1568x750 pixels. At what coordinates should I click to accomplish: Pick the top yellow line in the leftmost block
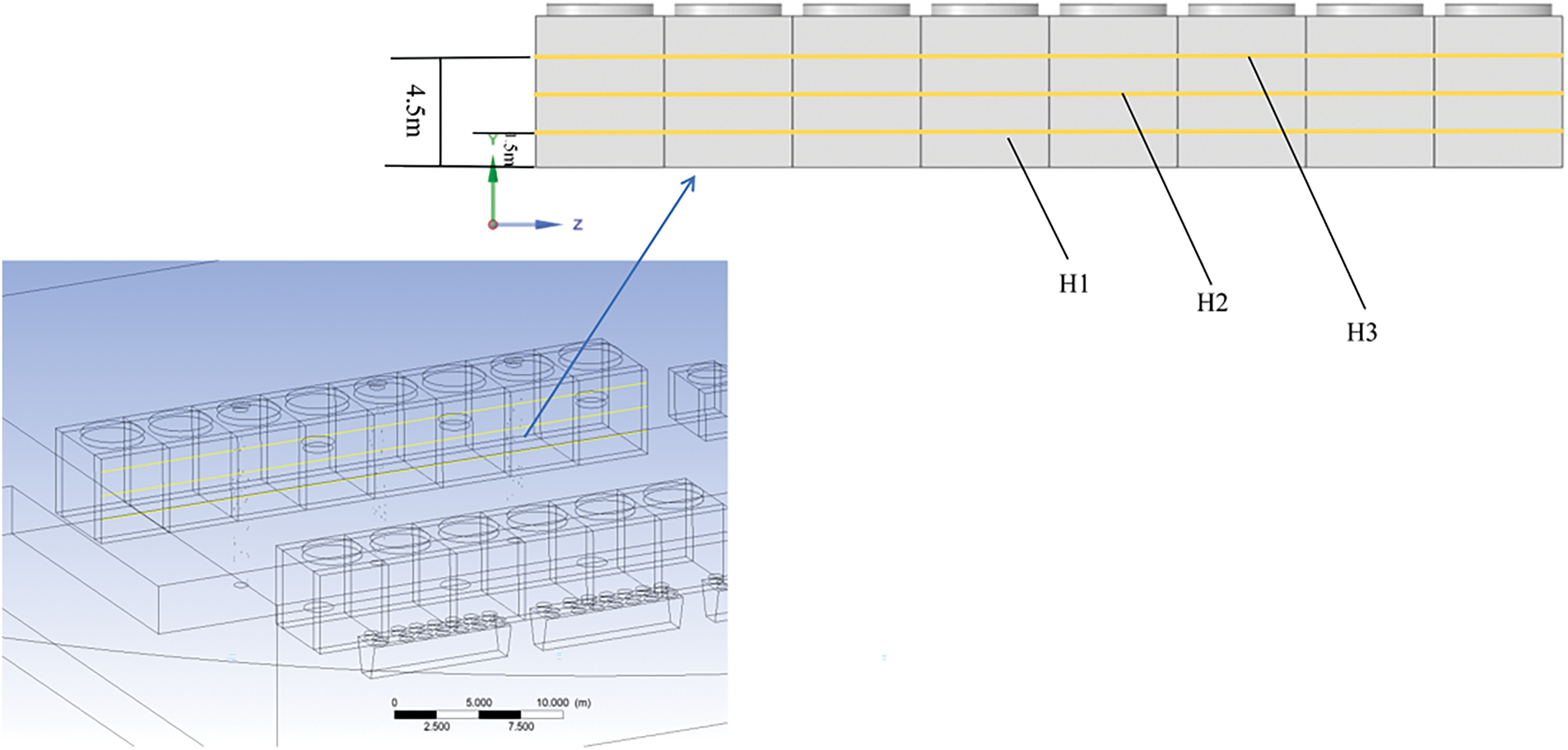click(599, 57)
